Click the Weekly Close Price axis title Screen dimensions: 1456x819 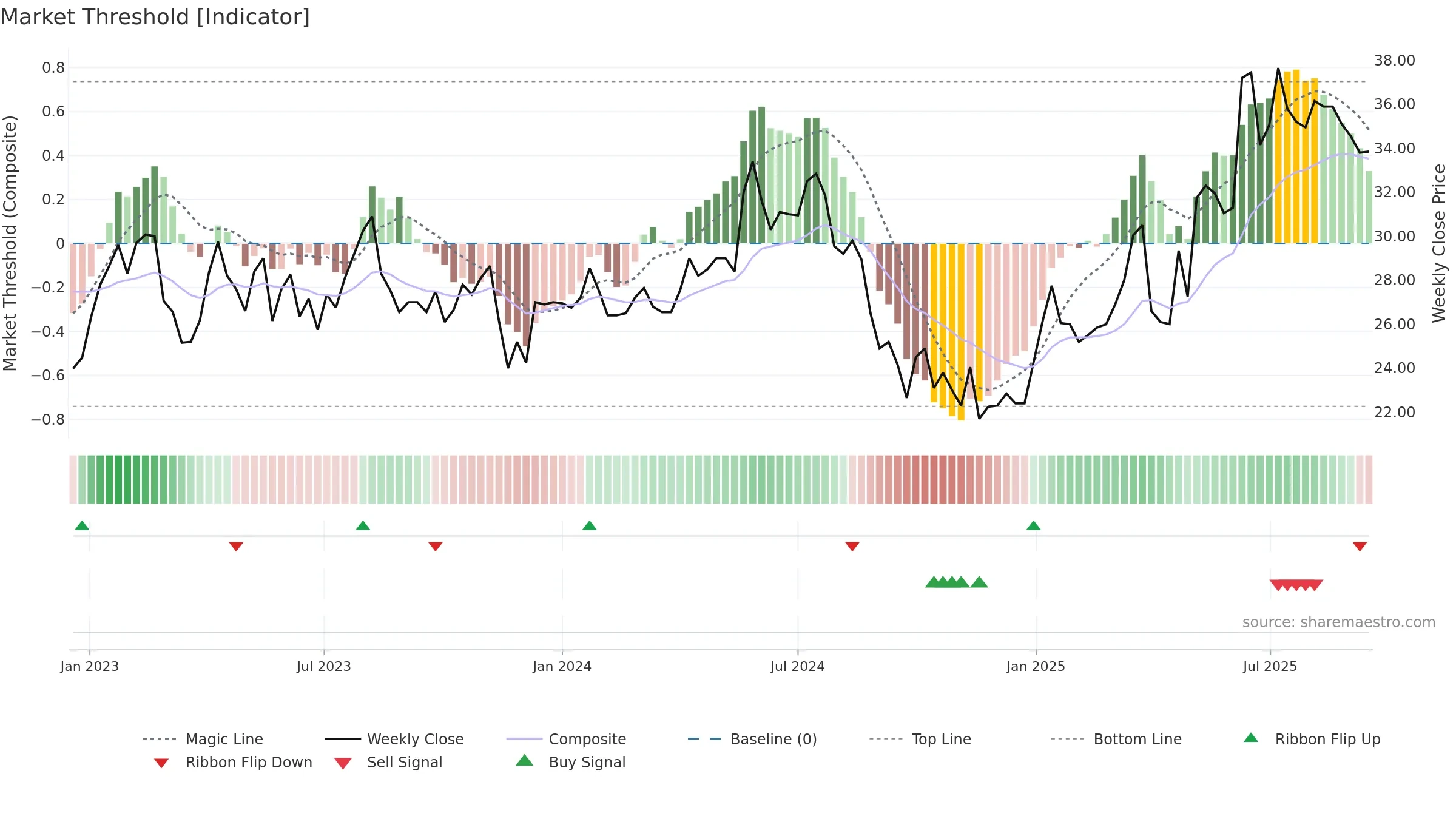[x=1439, y=243]
